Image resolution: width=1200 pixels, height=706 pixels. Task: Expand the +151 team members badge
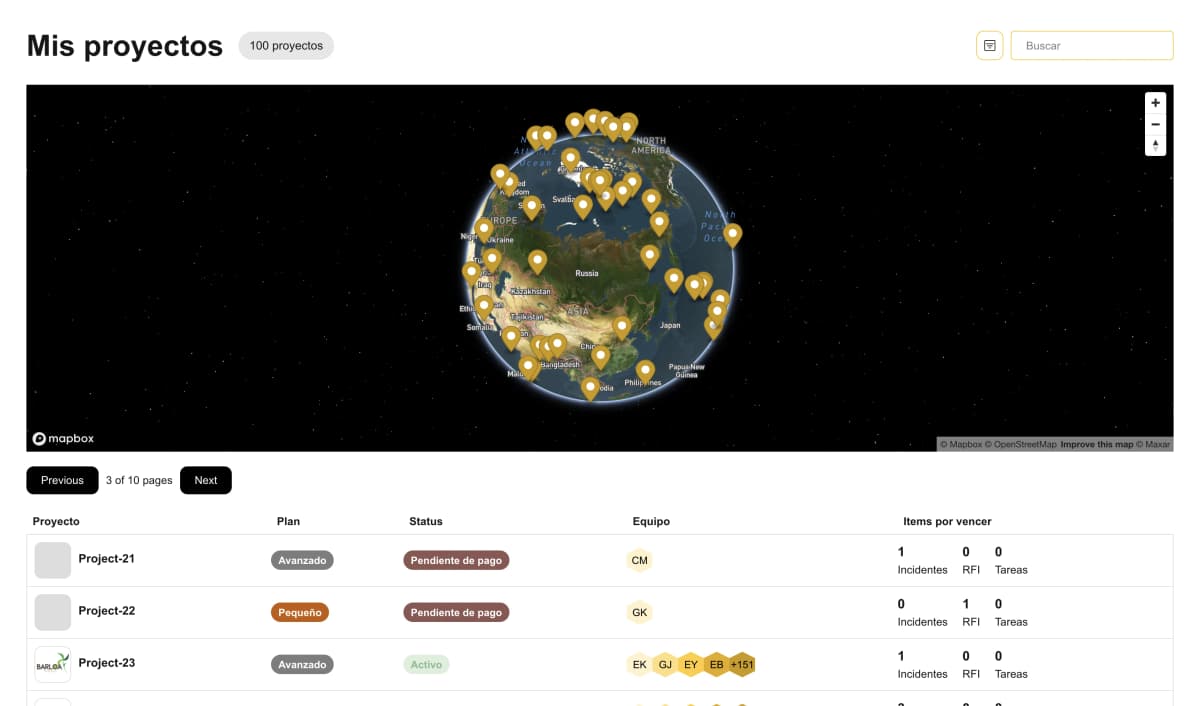coord(743,664)
